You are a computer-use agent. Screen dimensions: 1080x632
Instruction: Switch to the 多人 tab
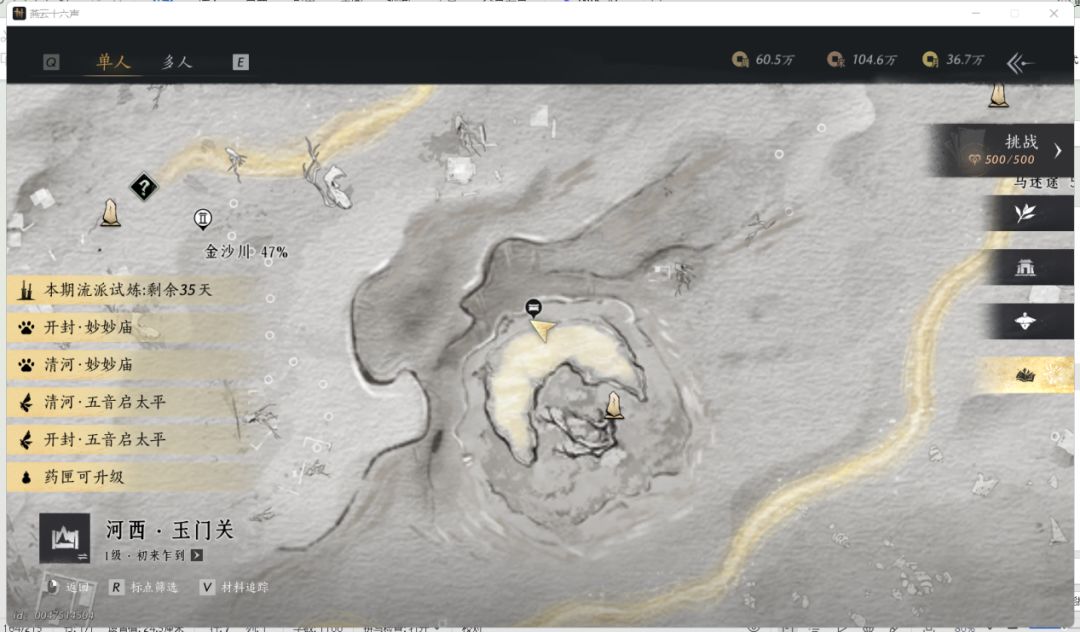click(x=176, y=62)
